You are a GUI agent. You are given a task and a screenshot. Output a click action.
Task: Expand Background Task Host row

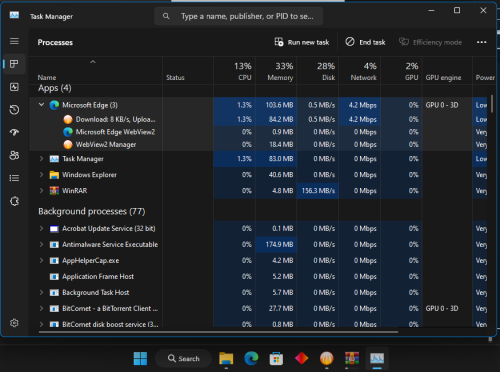tap(41, 292)
